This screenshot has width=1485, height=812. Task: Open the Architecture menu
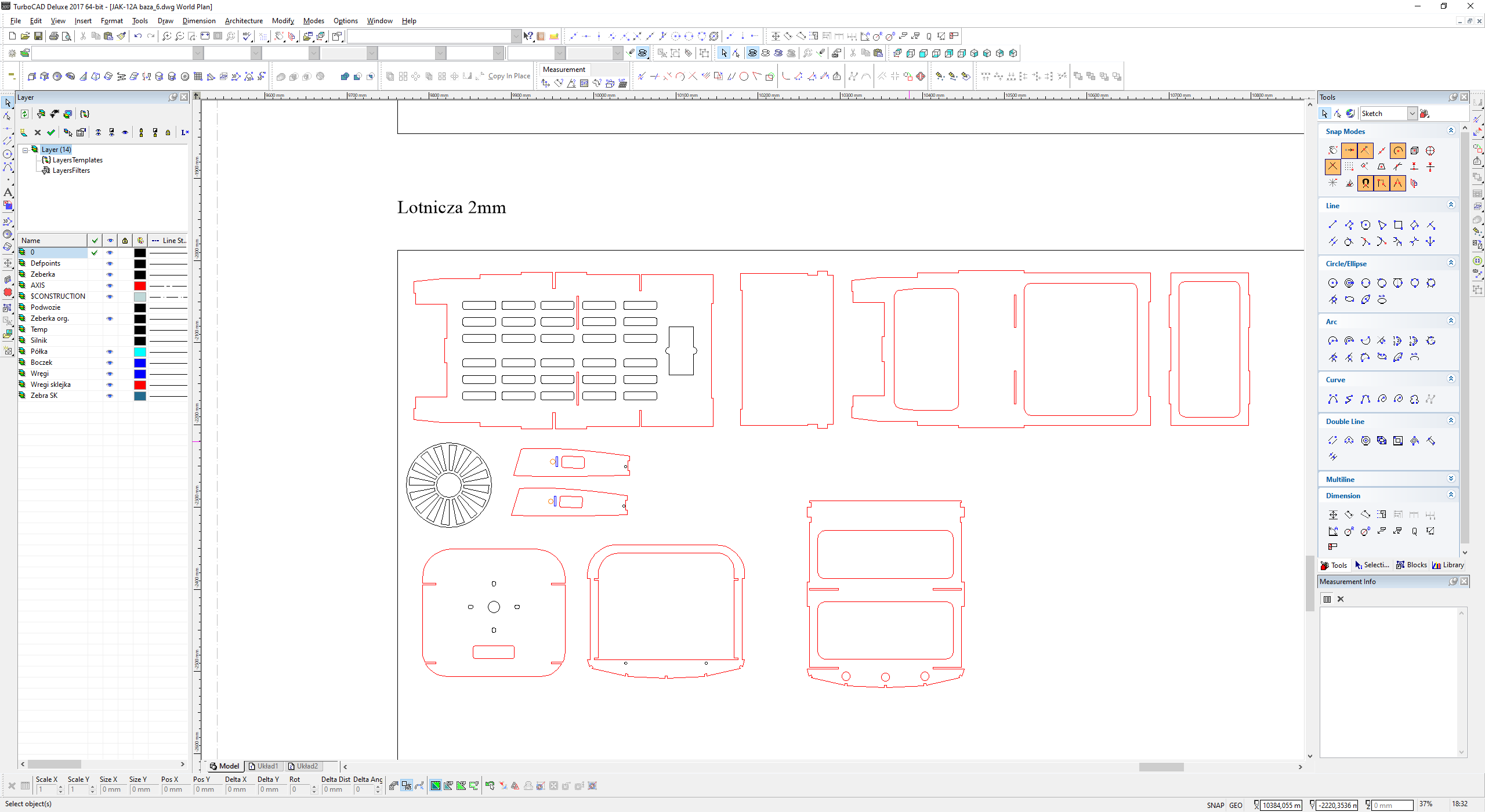[x=244, y=21]
